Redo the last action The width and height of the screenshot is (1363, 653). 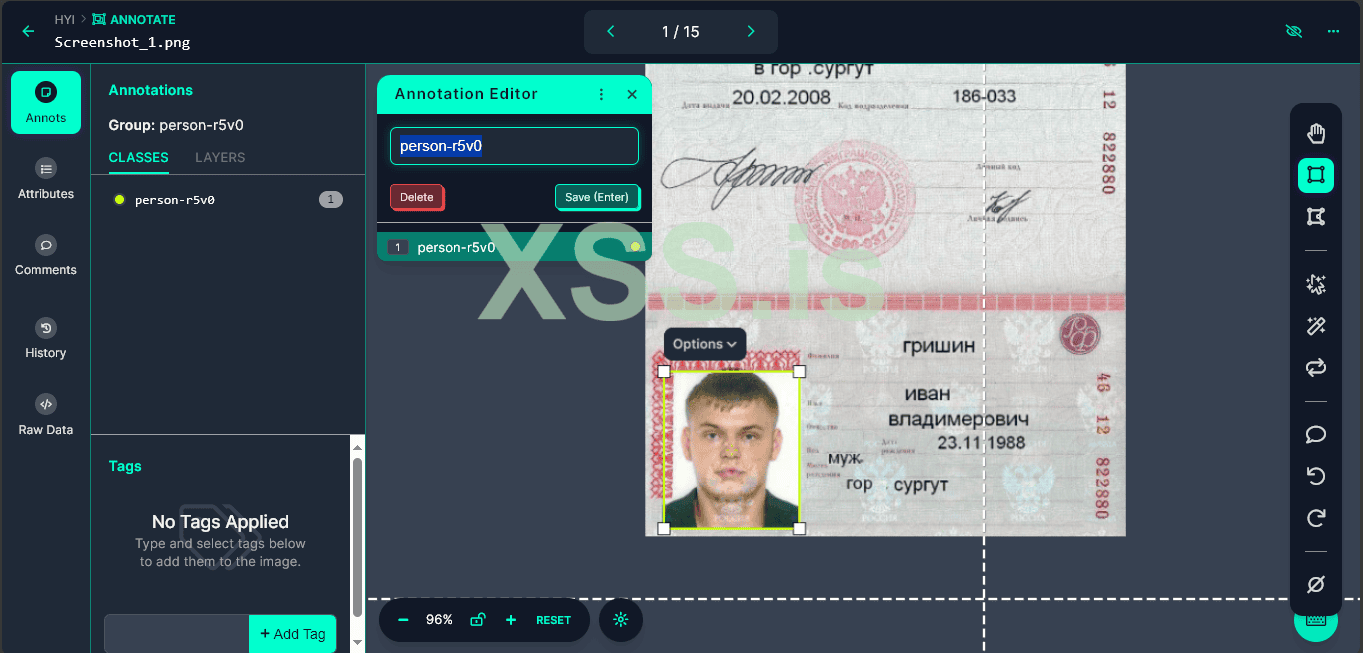[x=1316, y=518]
